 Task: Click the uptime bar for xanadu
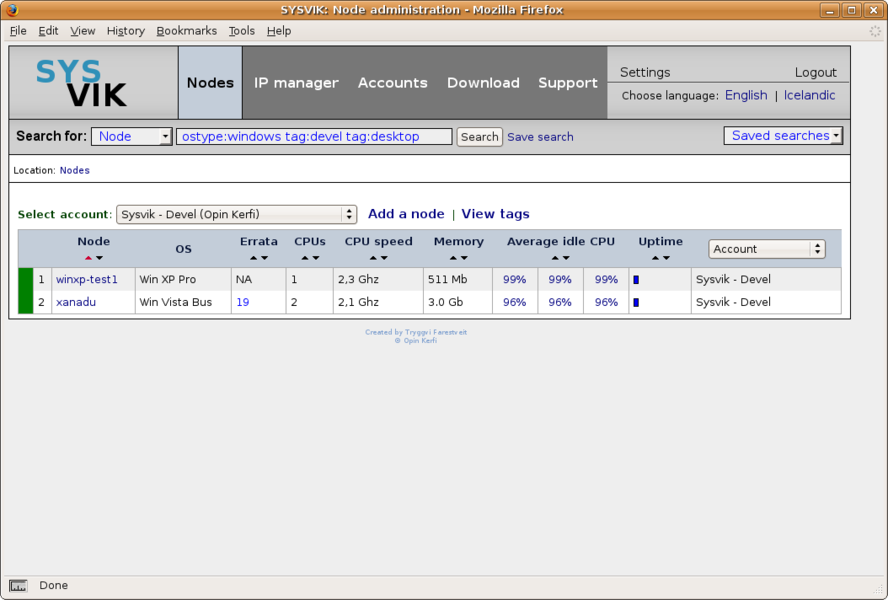(x=636, y=303)
